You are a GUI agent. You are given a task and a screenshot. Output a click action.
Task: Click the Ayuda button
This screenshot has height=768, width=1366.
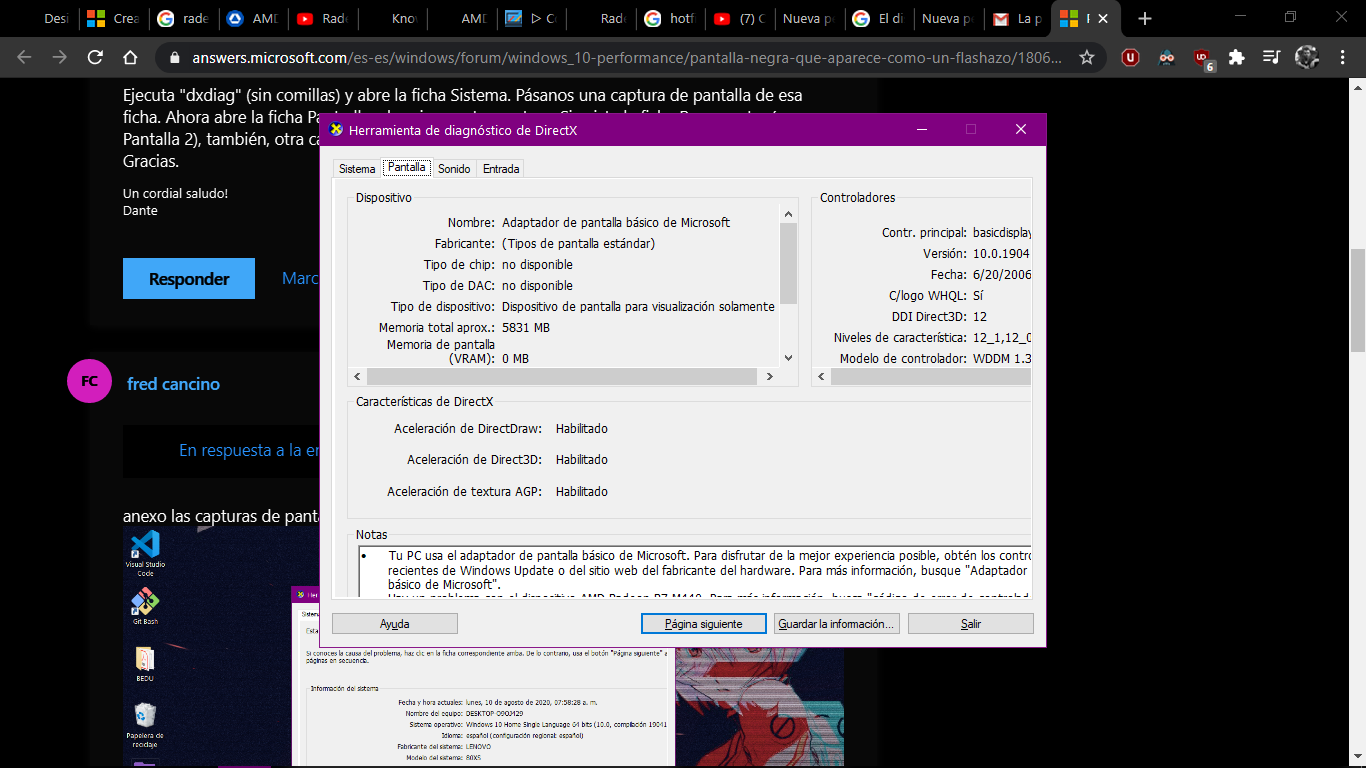(x=394, y=623)
